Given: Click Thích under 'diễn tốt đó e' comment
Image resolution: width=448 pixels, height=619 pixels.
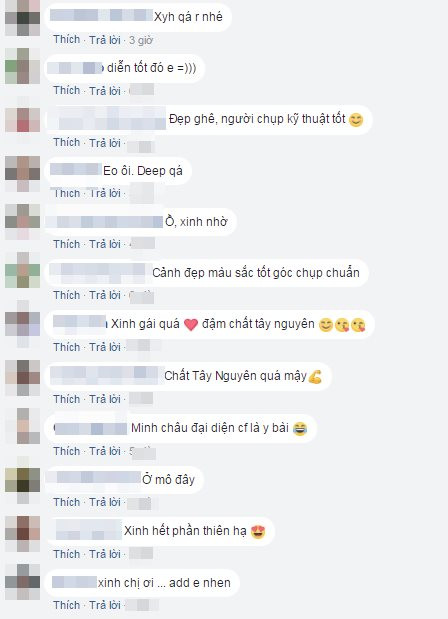Looking at the screenshot, I should [67, 90].
